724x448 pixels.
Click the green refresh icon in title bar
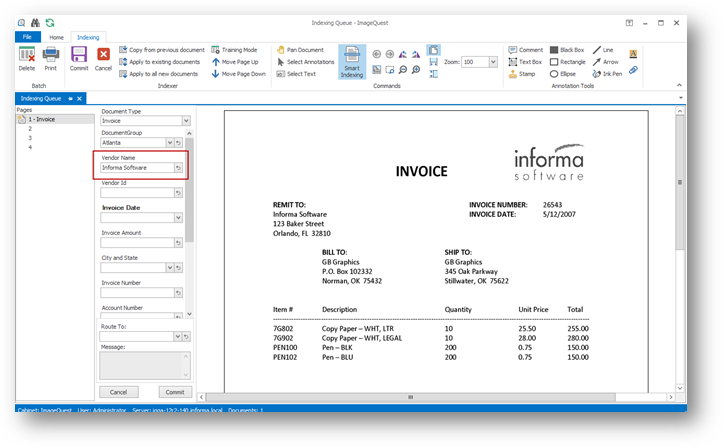click(50, 23)
